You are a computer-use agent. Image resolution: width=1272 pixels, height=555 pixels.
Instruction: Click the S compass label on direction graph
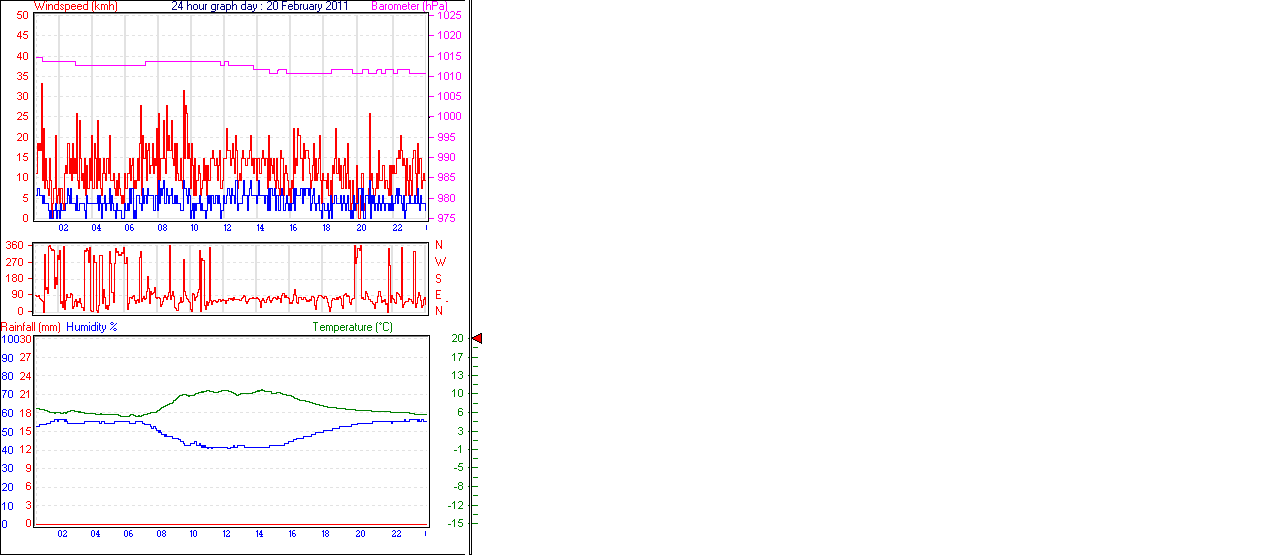click(438, 278)
